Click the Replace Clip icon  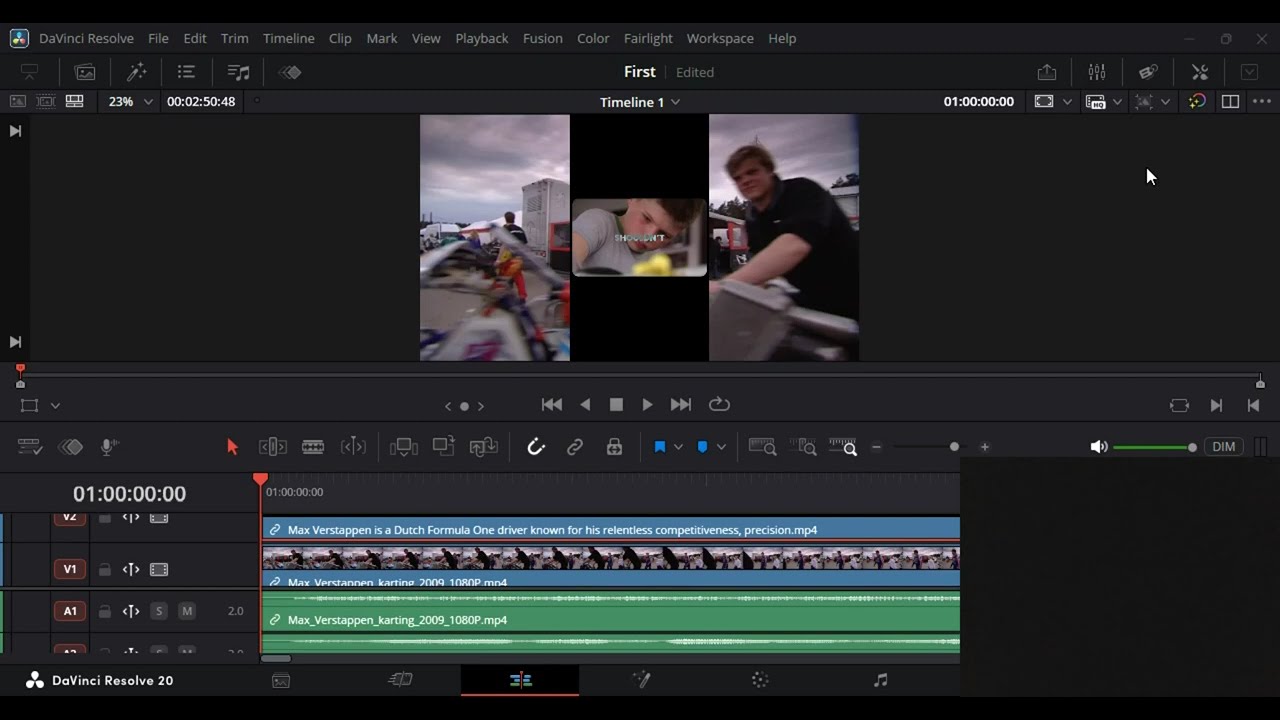coord(484,447)
